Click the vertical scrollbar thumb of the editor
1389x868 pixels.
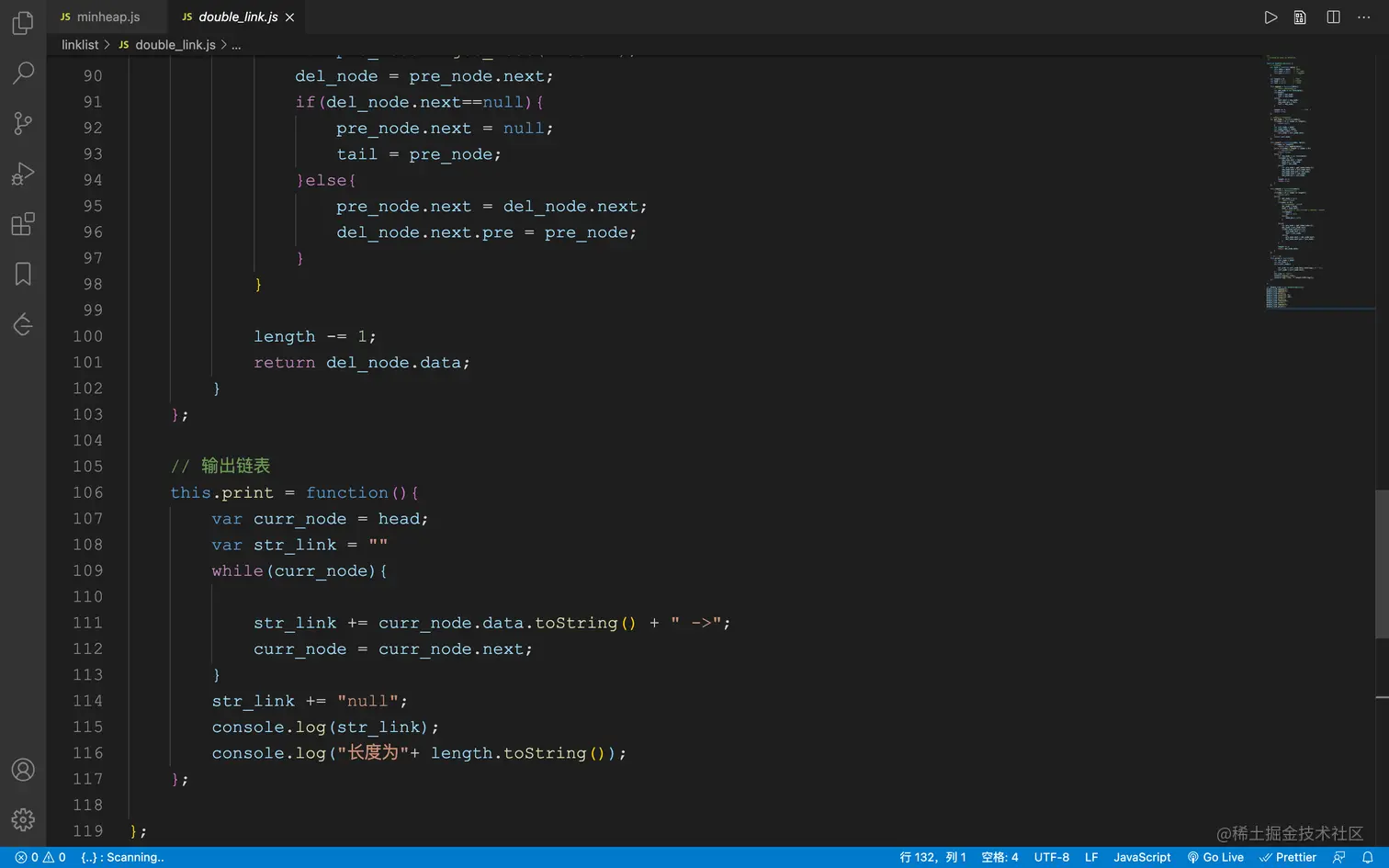pyautogui.click(x=1382, y=564)
